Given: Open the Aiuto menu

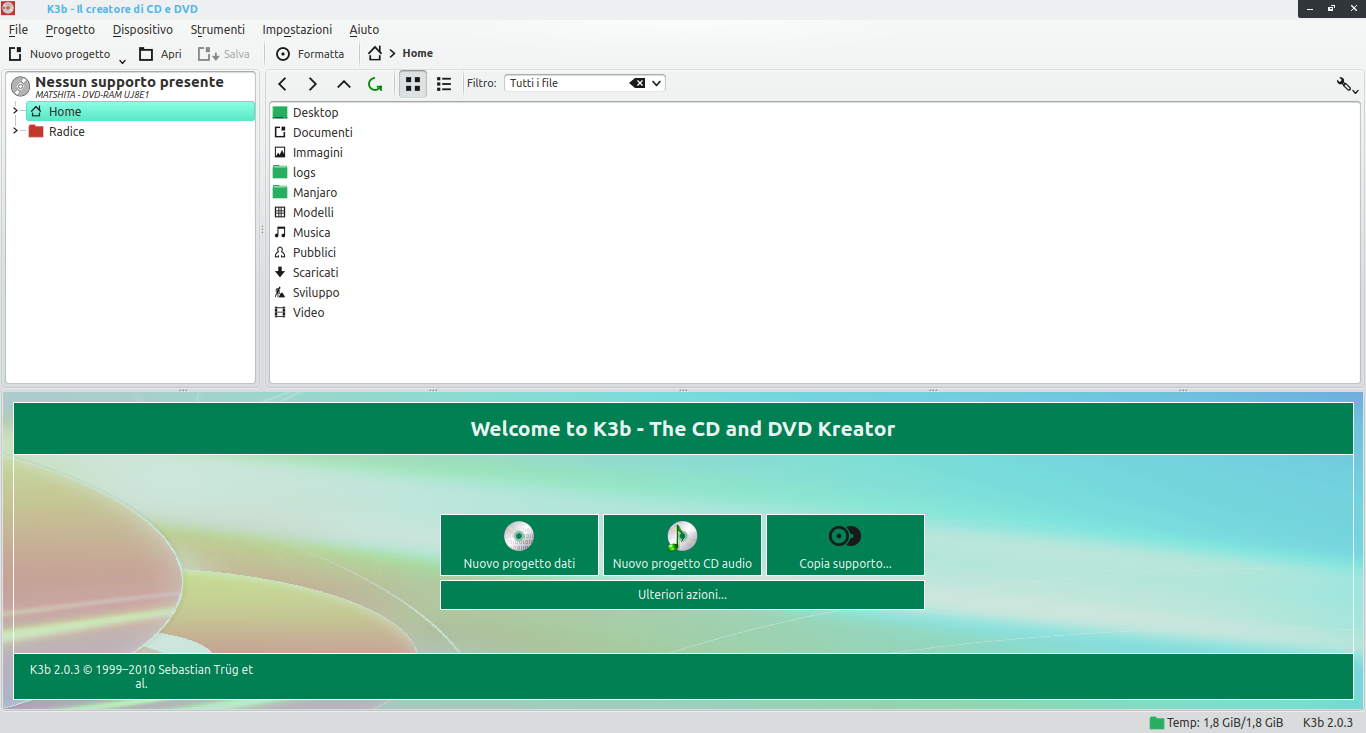Looking at the screenshot, I should 364,29.
